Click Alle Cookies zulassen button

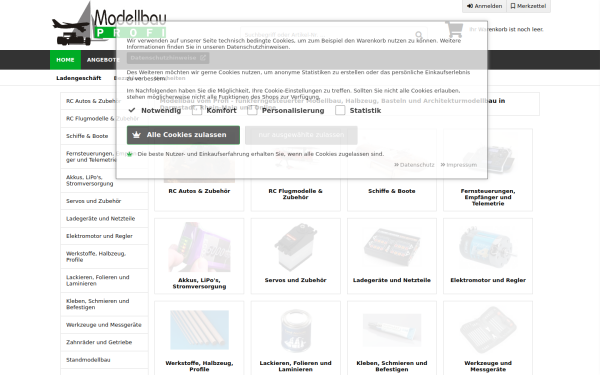pyautogui.click(x=183, y=135)
